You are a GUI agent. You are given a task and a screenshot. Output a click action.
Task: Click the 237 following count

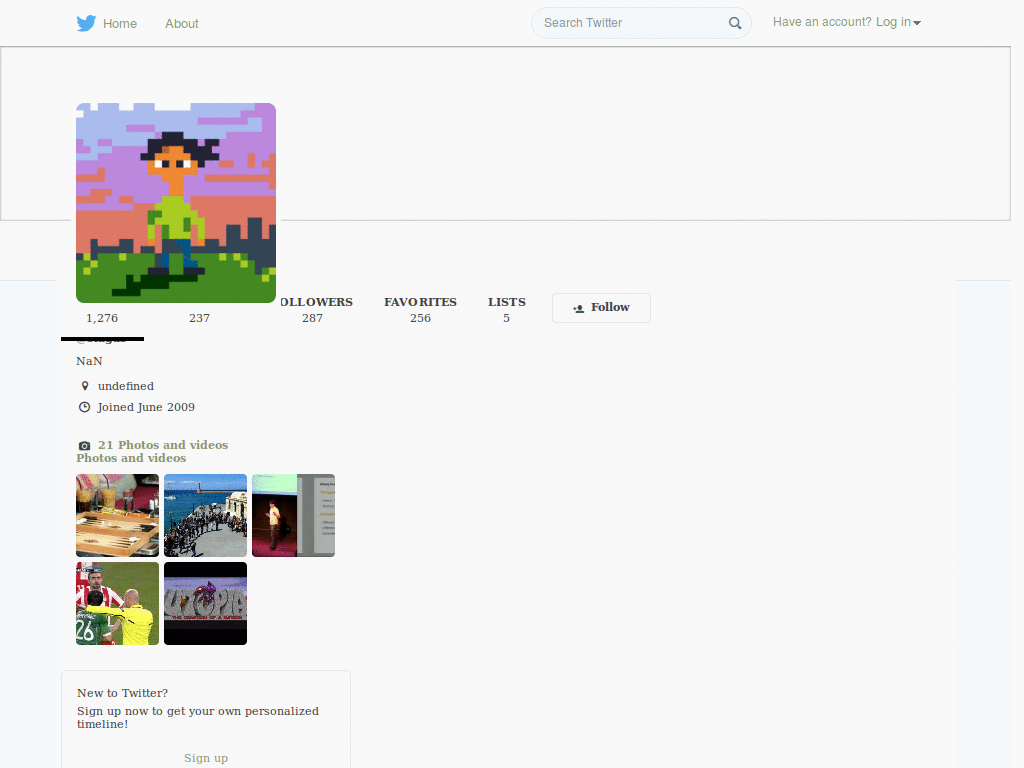tap(199, 318)
